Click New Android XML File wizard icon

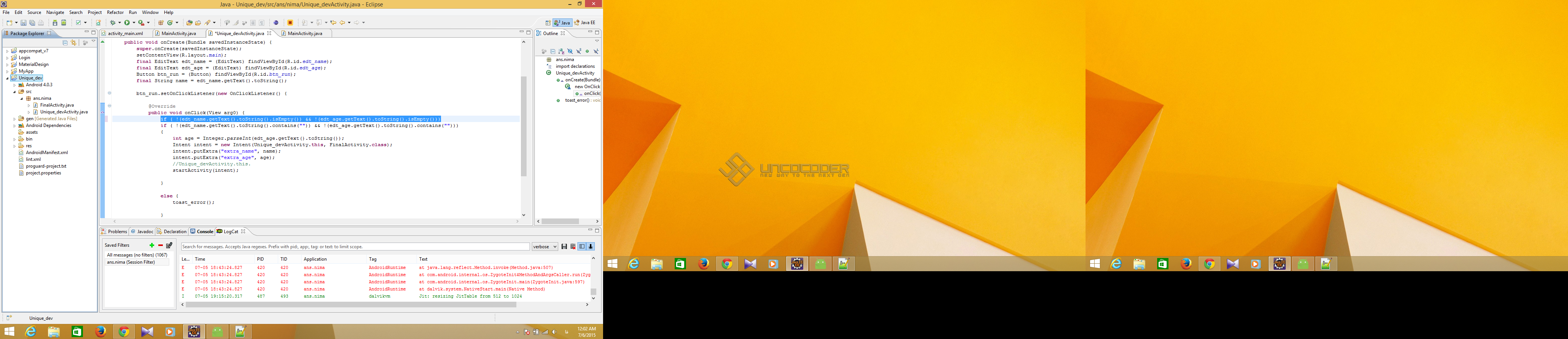(x=98, y=23)
